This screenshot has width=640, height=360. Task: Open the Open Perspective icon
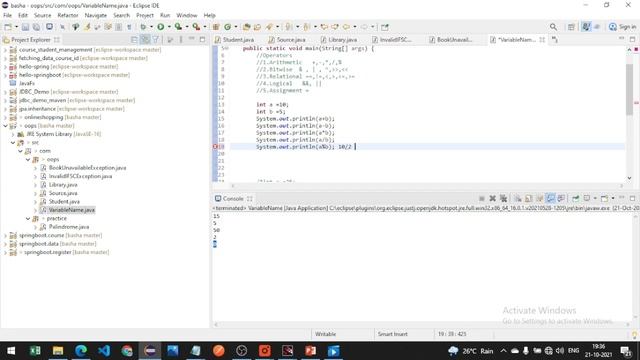(x=571, y=27)
